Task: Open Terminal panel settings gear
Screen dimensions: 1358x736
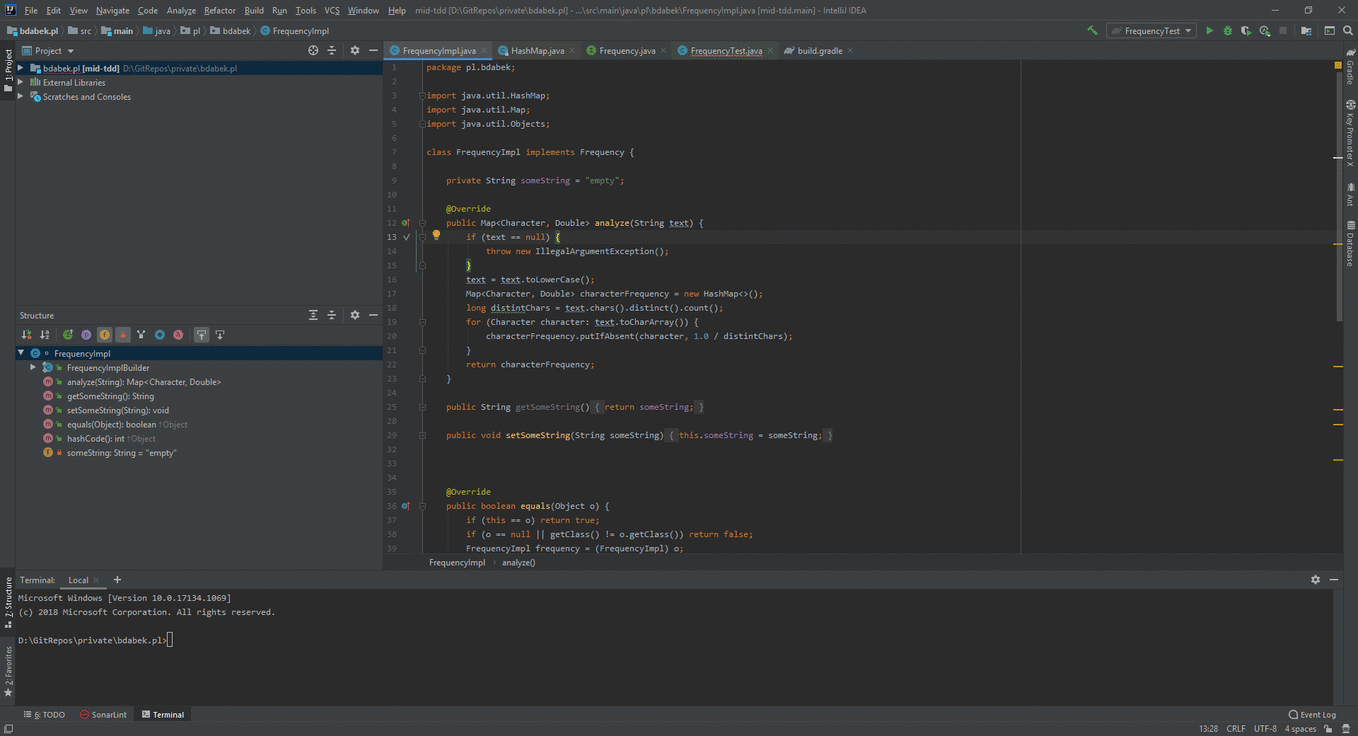Action: [1315, 580]
